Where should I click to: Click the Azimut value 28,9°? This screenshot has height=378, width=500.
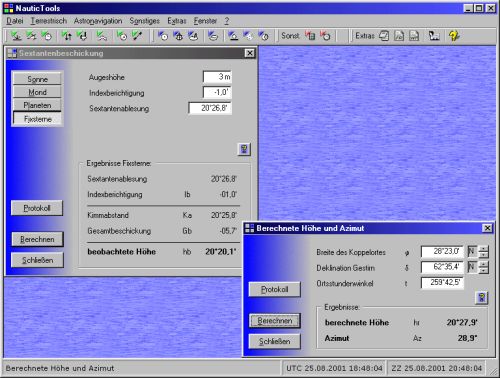point(467,338)
